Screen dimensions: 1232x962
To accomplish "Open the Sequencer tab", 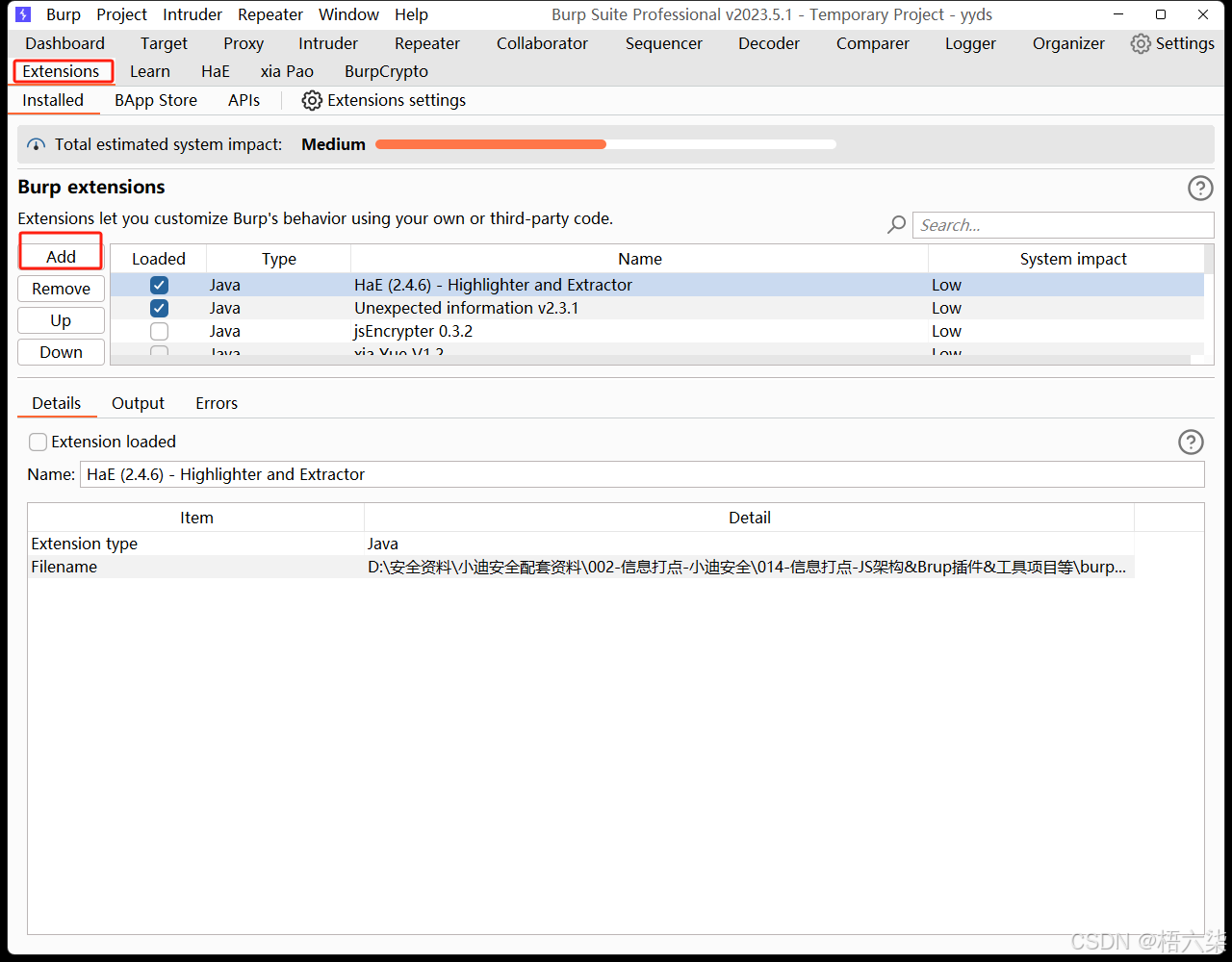I will (664, 43).
